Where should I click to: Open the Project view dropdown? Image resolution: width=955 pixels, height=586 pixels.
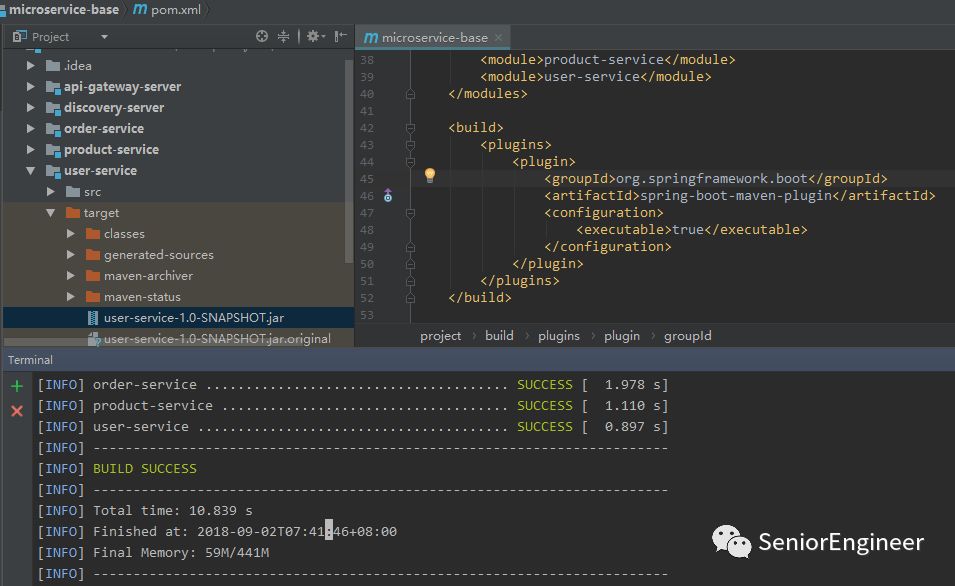(104, 37)
